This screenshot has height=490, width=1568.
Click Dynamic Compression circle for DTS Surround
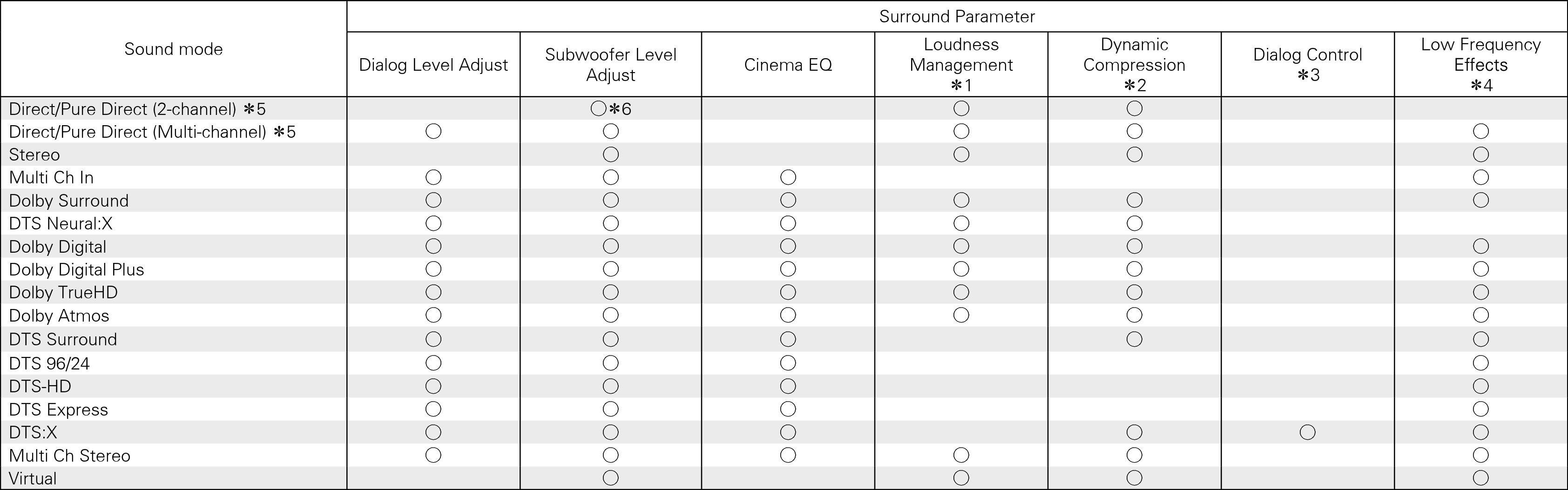click(x=1135, y=338)
